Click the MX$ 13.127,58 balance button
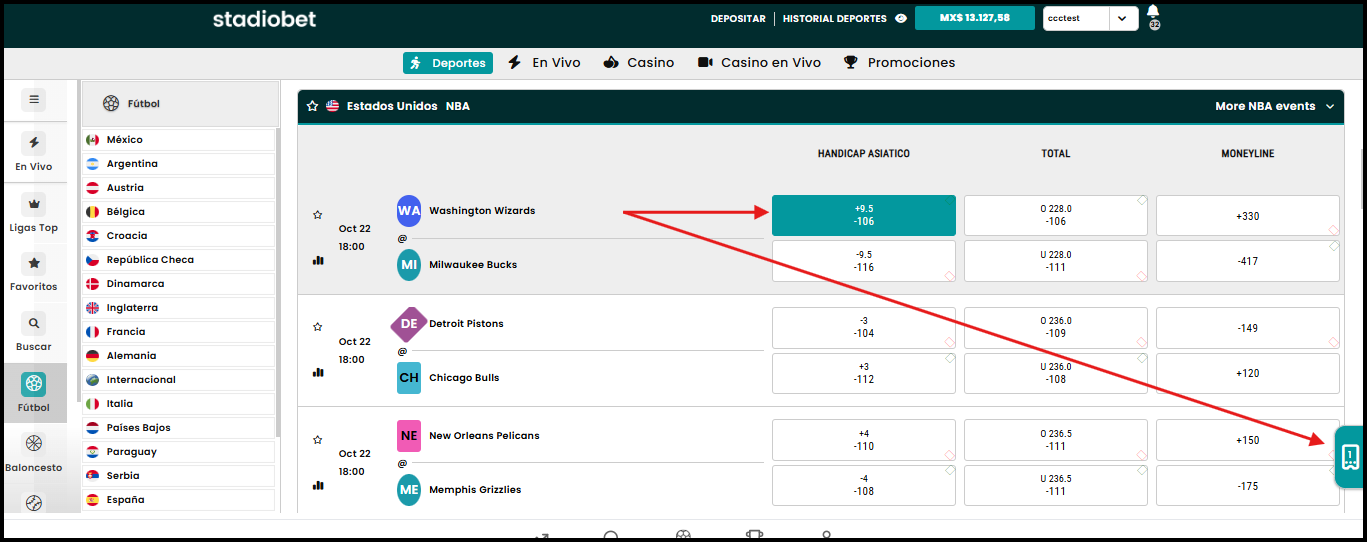 point(975,18)
